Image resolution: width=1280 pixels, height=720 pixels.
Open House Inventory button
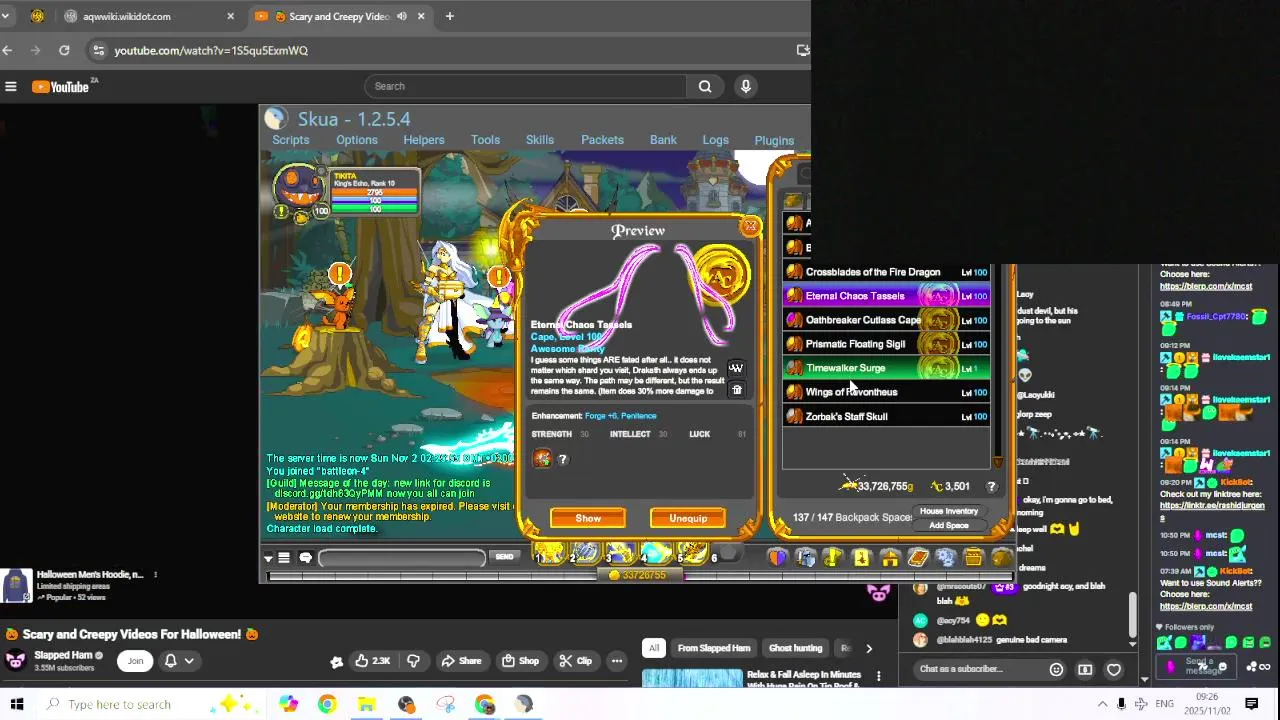(x=949, y=511)
